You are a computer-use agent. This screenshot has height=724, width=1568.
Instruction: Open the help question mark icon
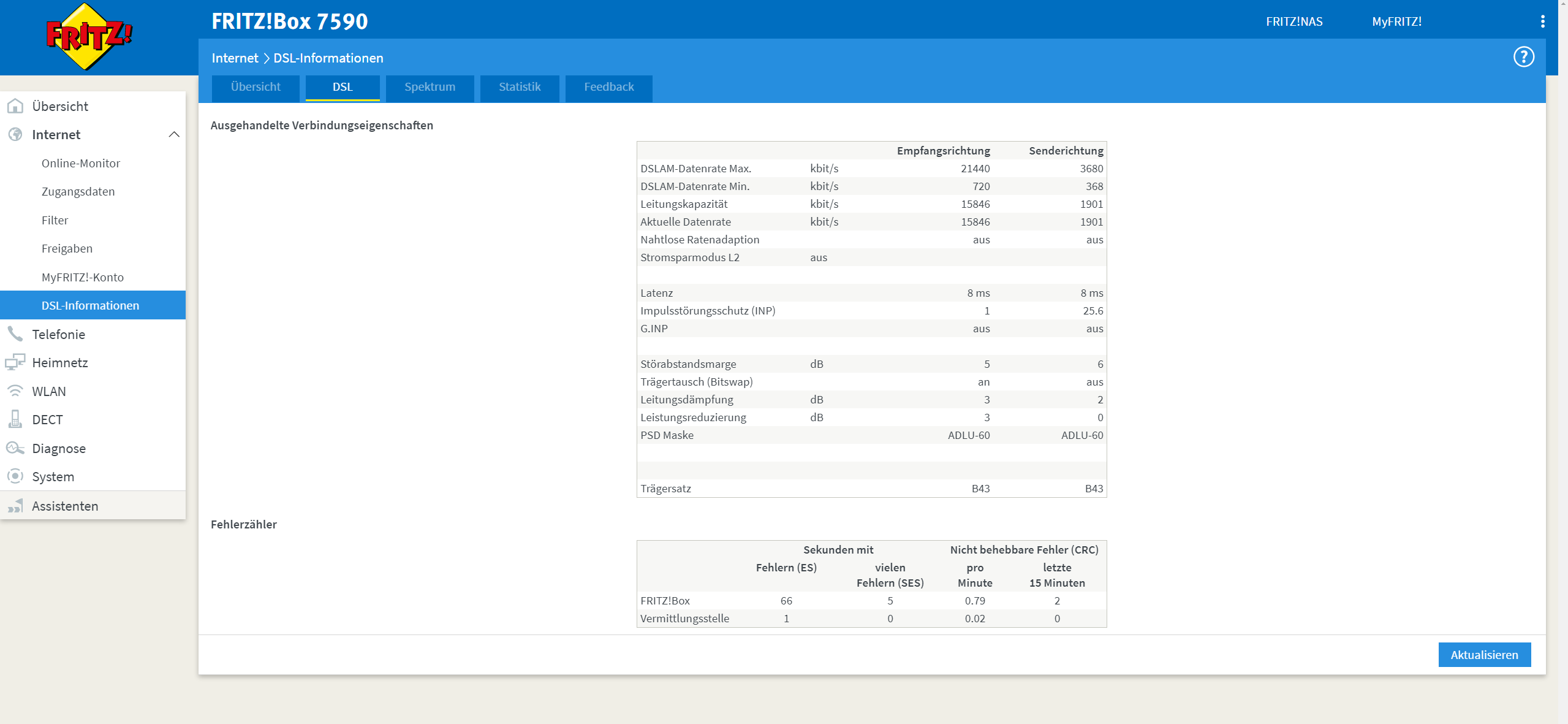pyautogui.click(x=1523, y=57)
